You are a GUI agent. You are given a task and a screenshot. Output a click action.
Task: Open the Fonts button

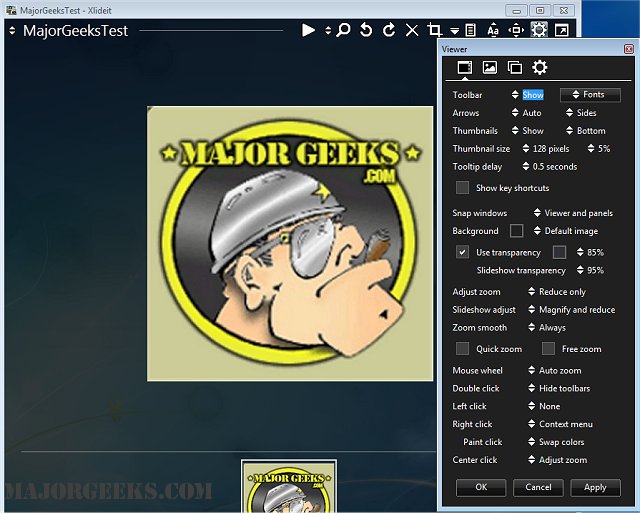point(590,95)
